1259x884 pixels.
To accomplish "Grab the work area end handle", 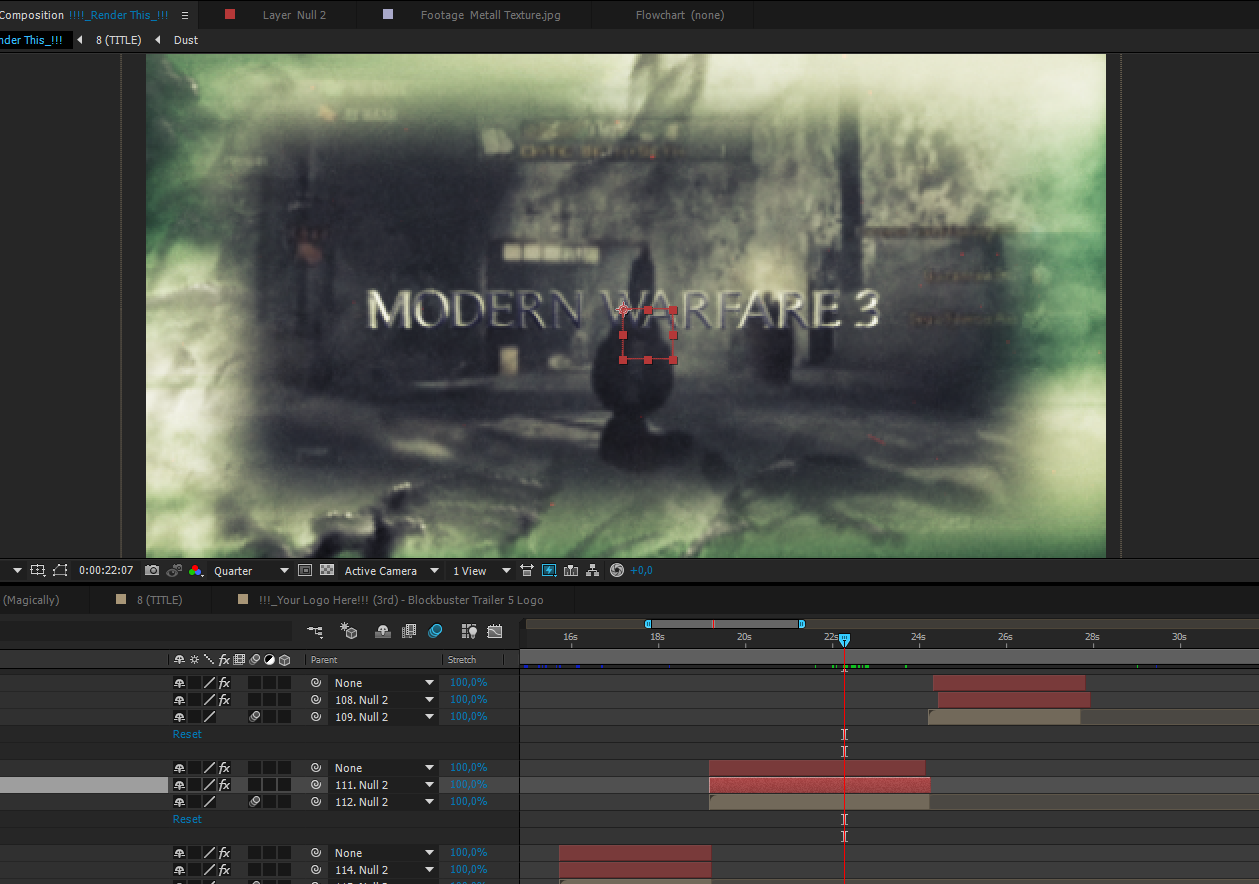I will 802,624.
